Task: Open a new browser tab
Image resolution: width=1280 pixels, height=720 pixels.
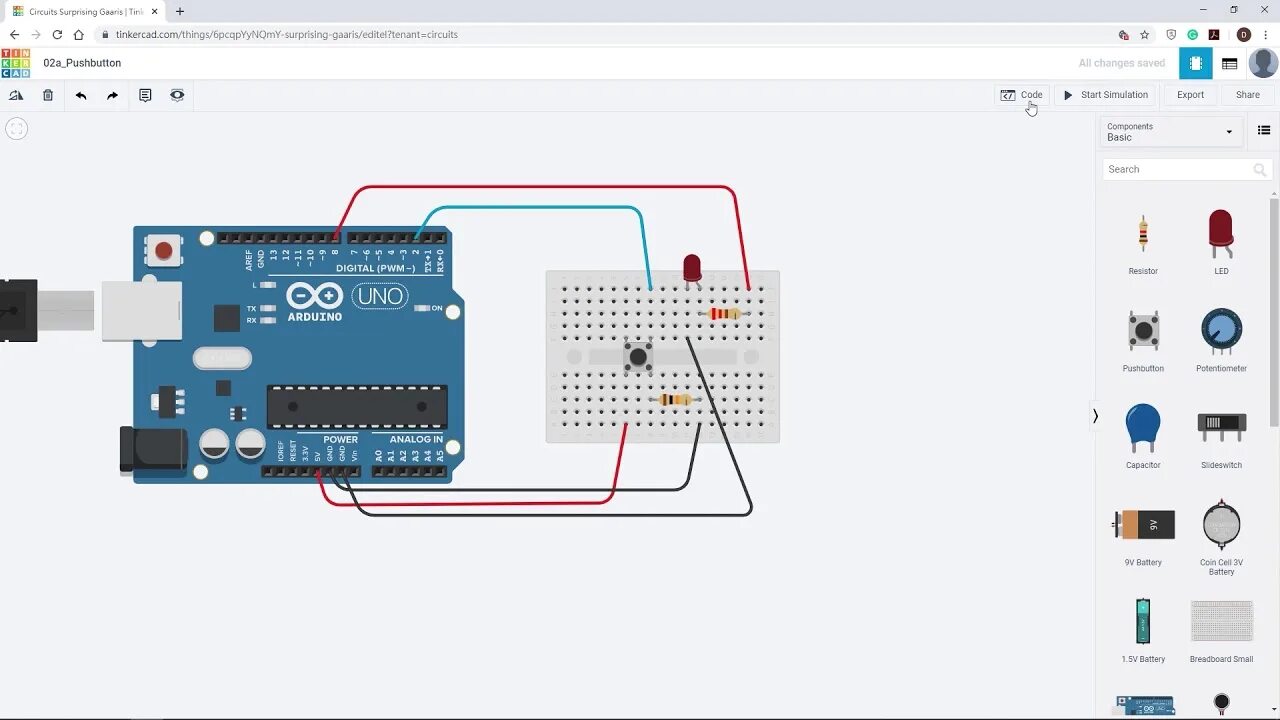Action: (180, 11)
